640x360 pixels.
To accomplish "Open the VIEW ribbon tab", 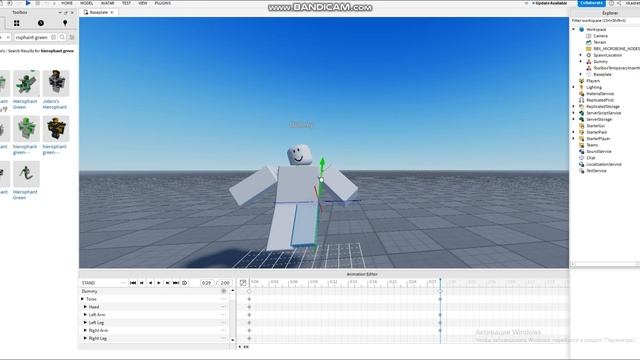I will [143, 3].
